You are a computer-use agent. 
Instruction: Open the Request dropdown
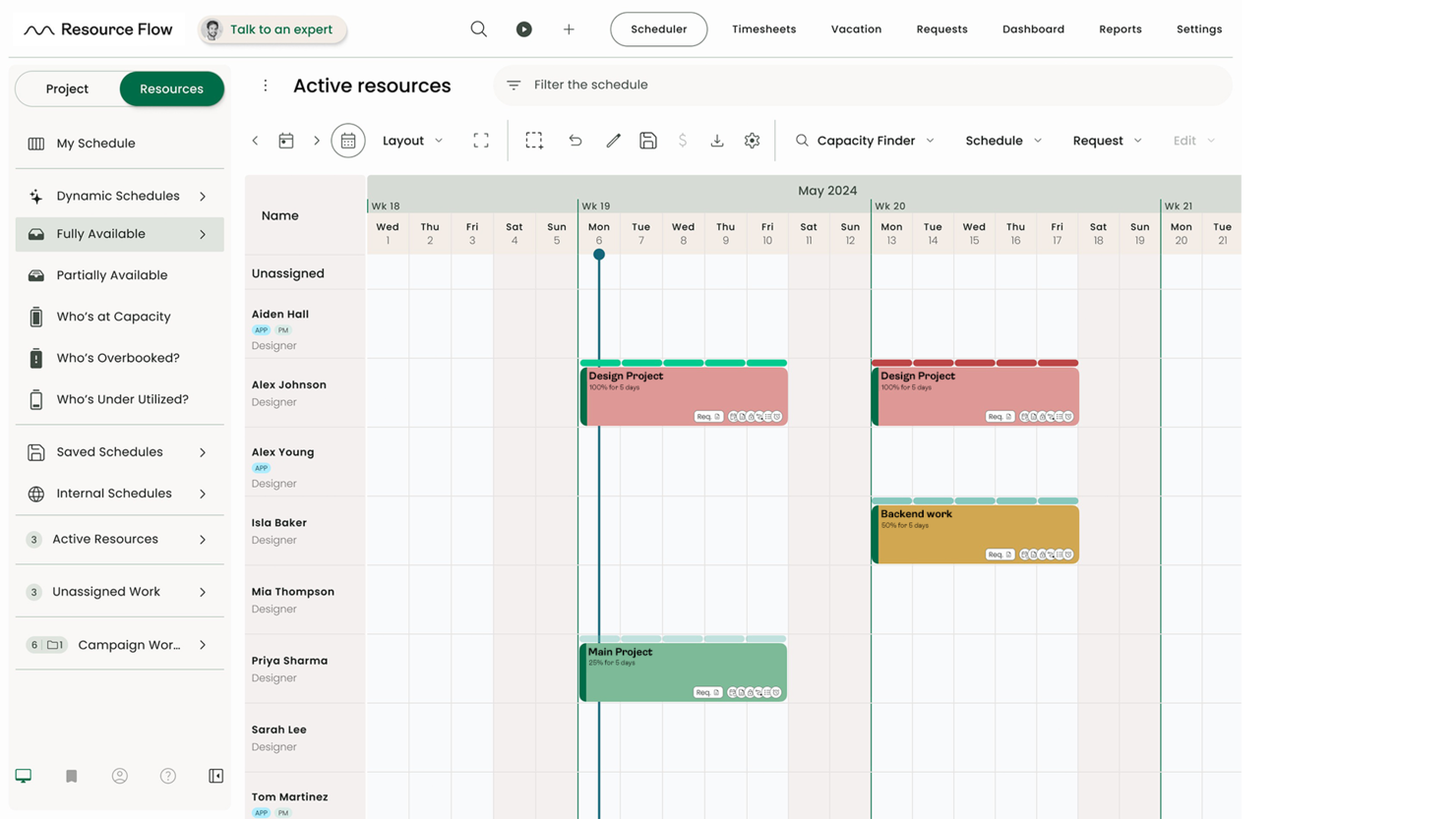tap(1108, 141)
